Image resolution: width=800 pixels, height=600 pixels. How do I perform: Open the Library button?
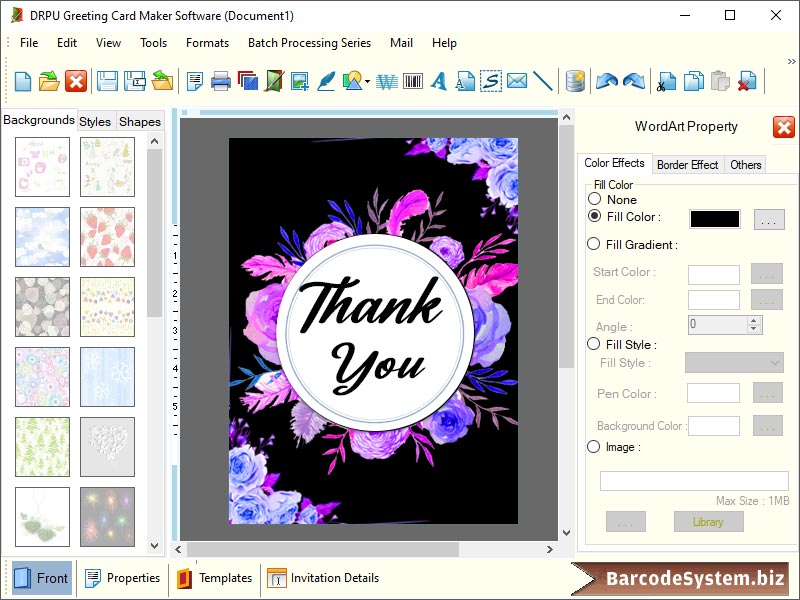708,522
